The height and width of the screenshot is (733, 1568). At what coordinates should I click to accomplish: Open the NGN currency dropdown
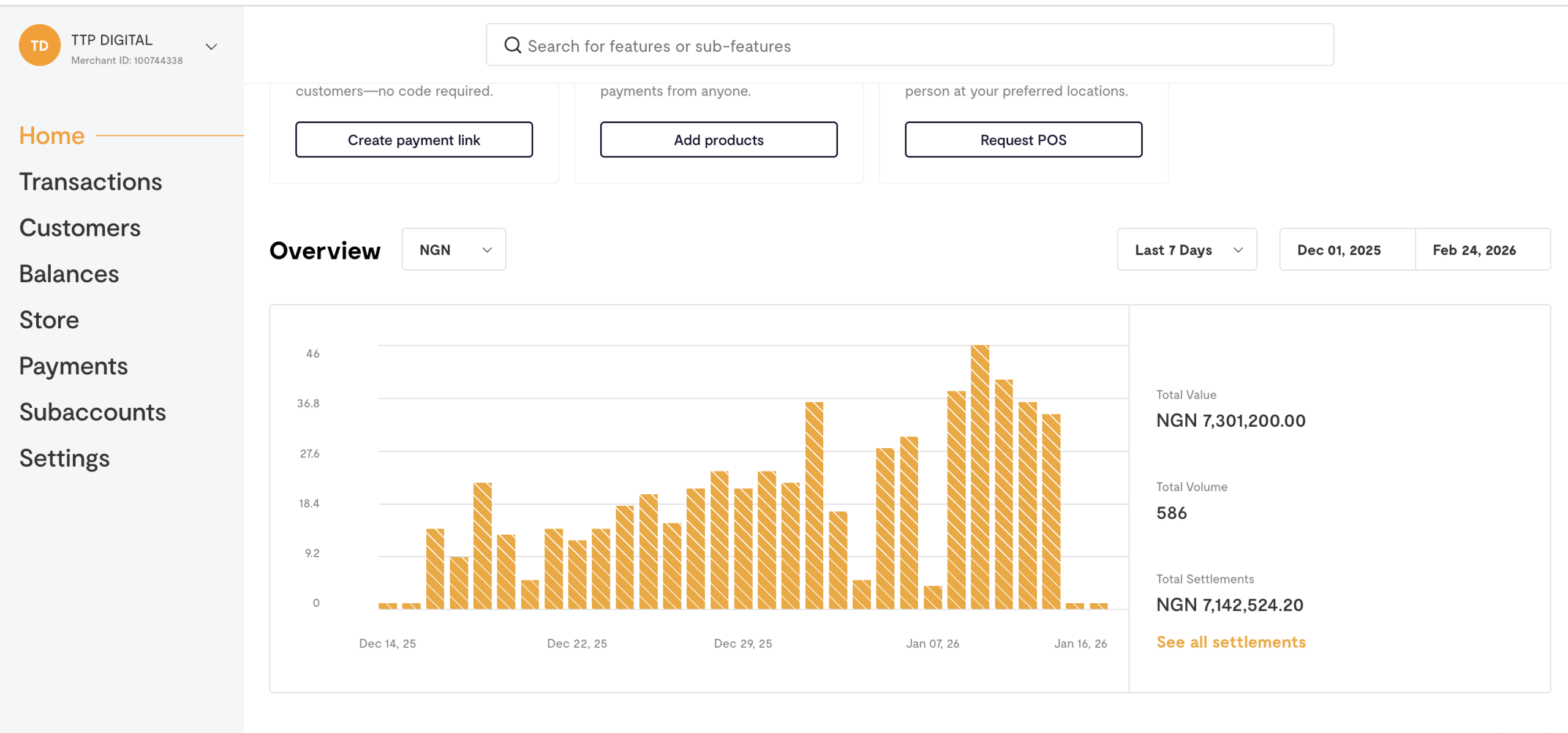point(454,250)
